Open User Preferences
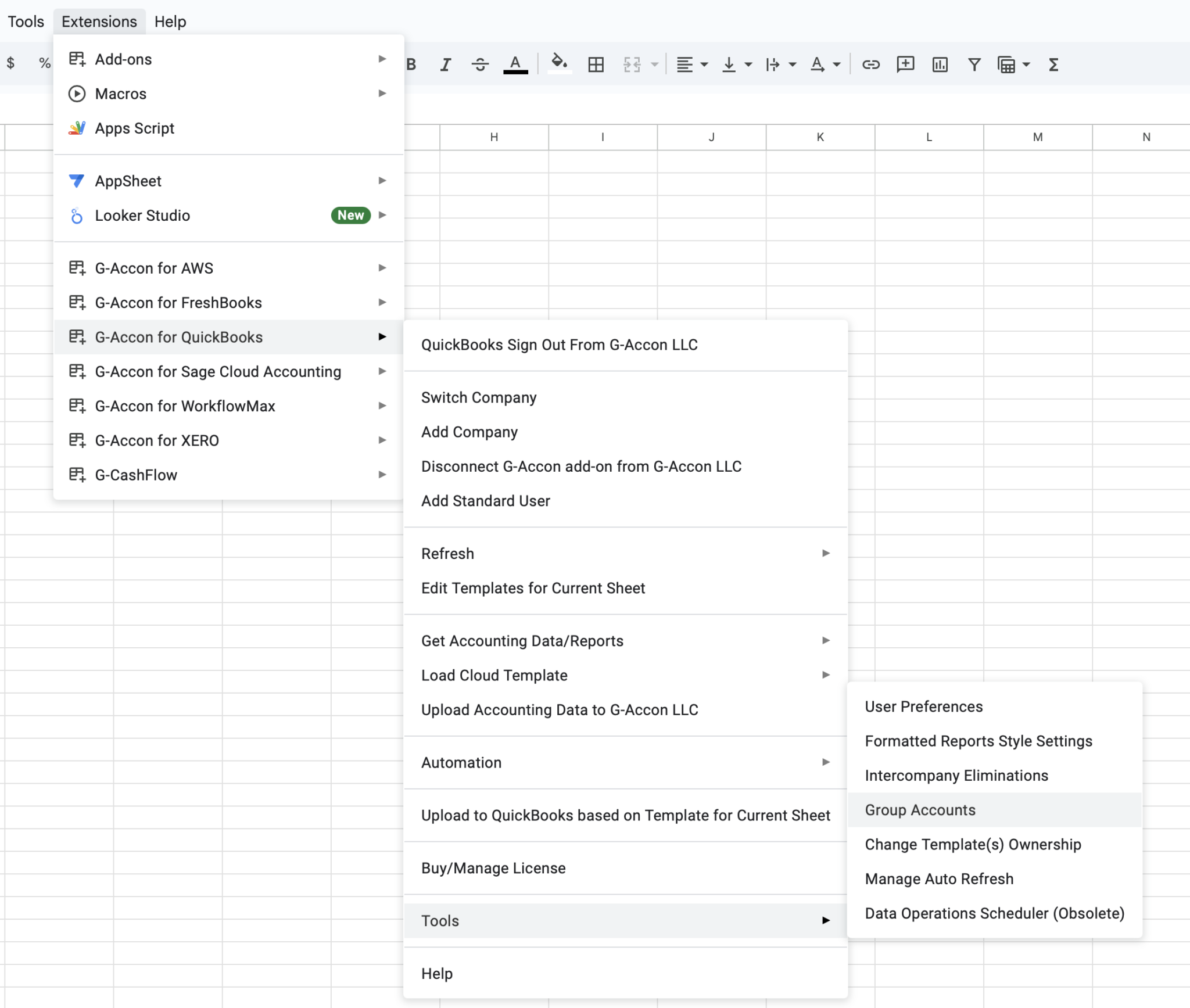 tap(995, 706)
